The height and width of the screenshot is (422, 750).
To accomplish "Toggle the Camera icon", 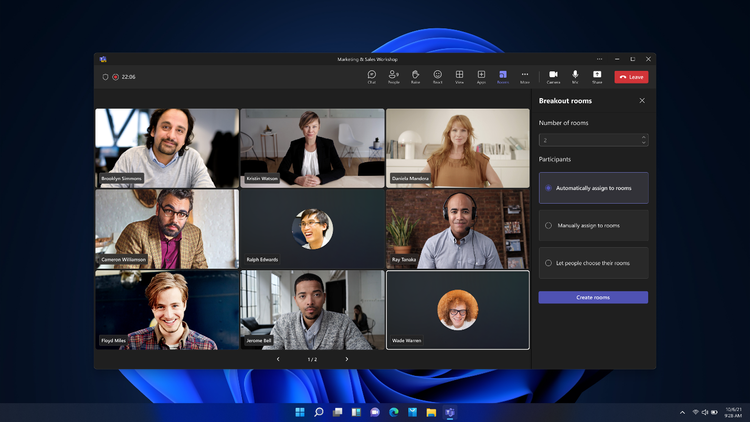I will [553, 77].
